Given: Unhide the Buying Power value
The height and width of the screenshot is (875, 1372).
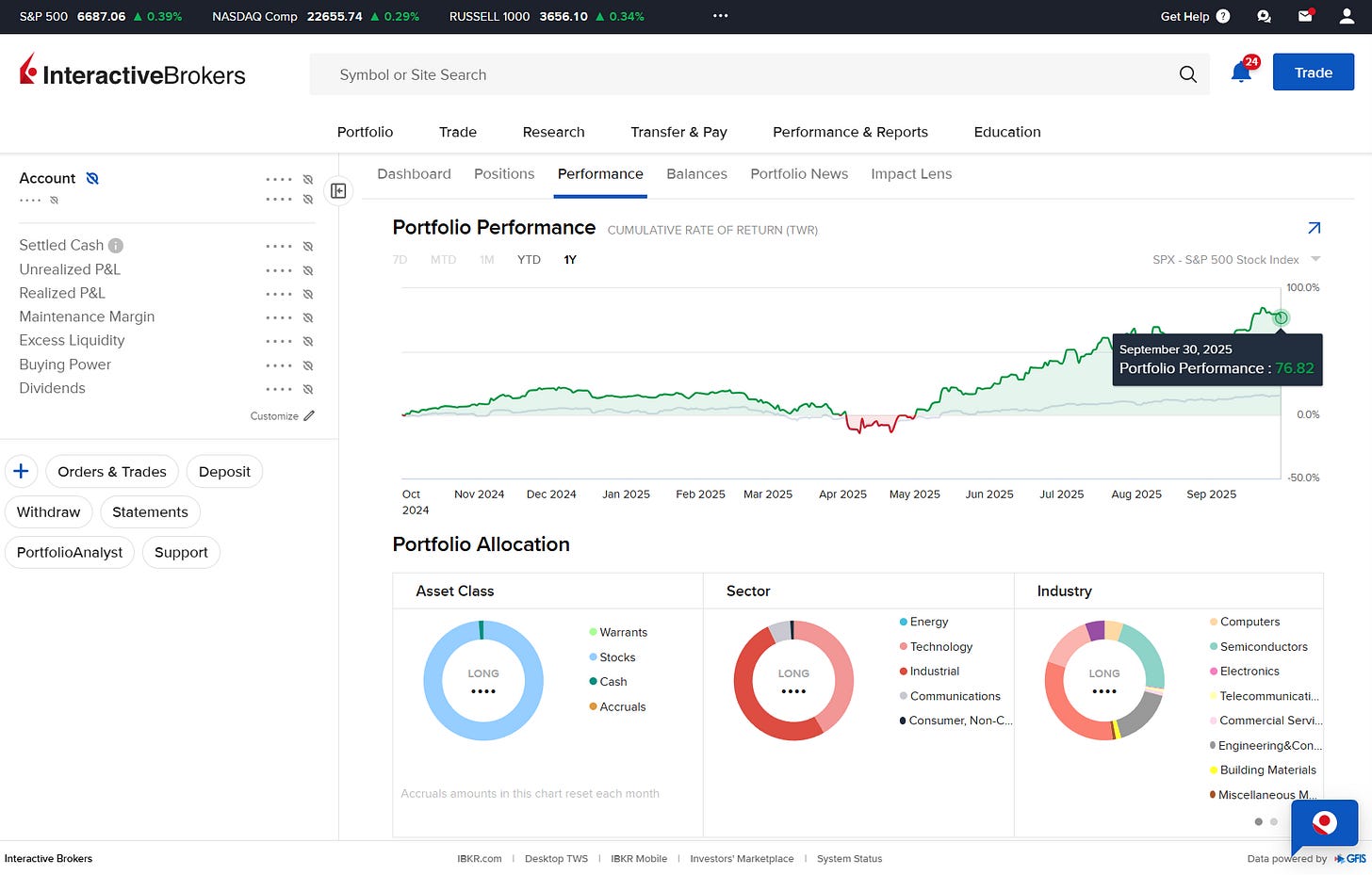Looking at the screenshot, I should tap(308, 365).
